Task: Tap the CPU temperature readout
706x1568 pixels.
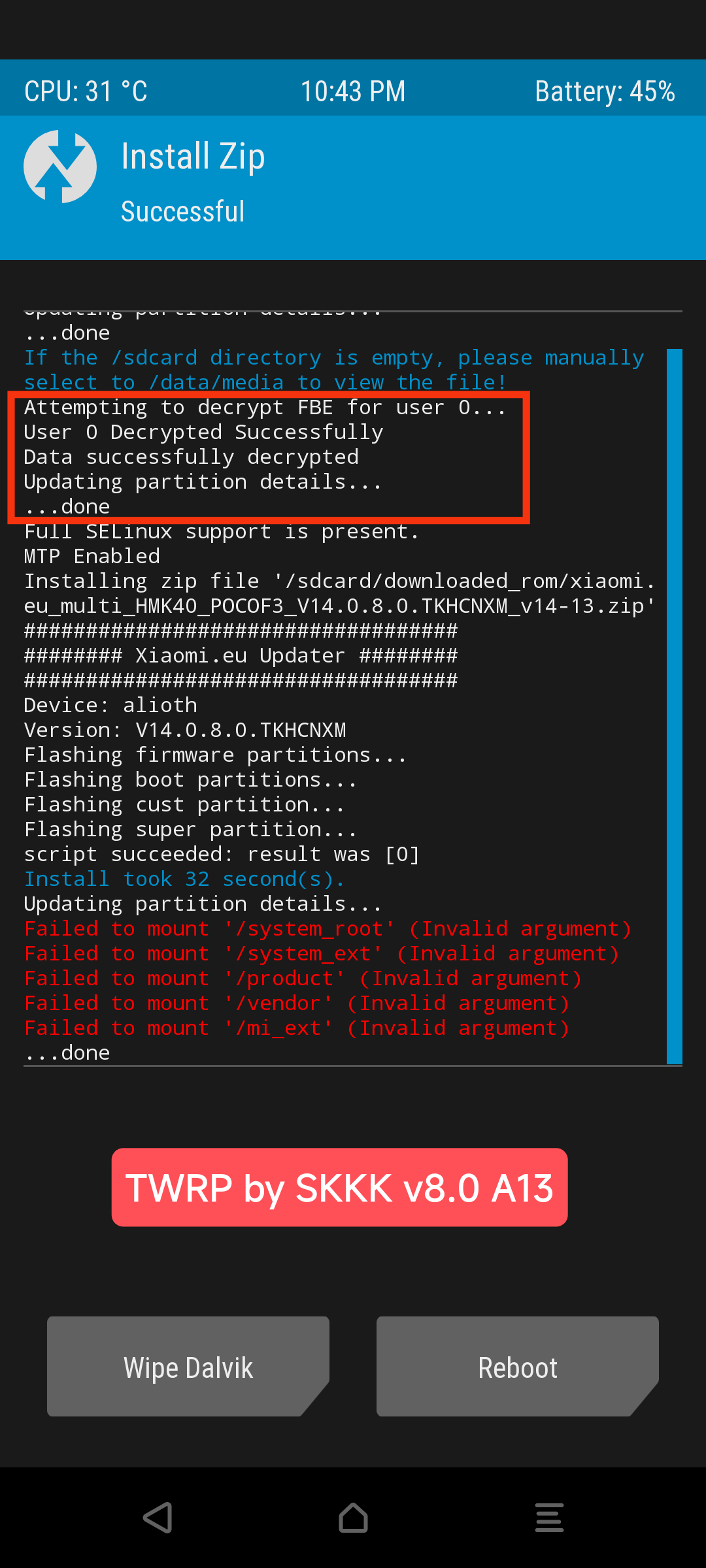Action: click(86, 91)
